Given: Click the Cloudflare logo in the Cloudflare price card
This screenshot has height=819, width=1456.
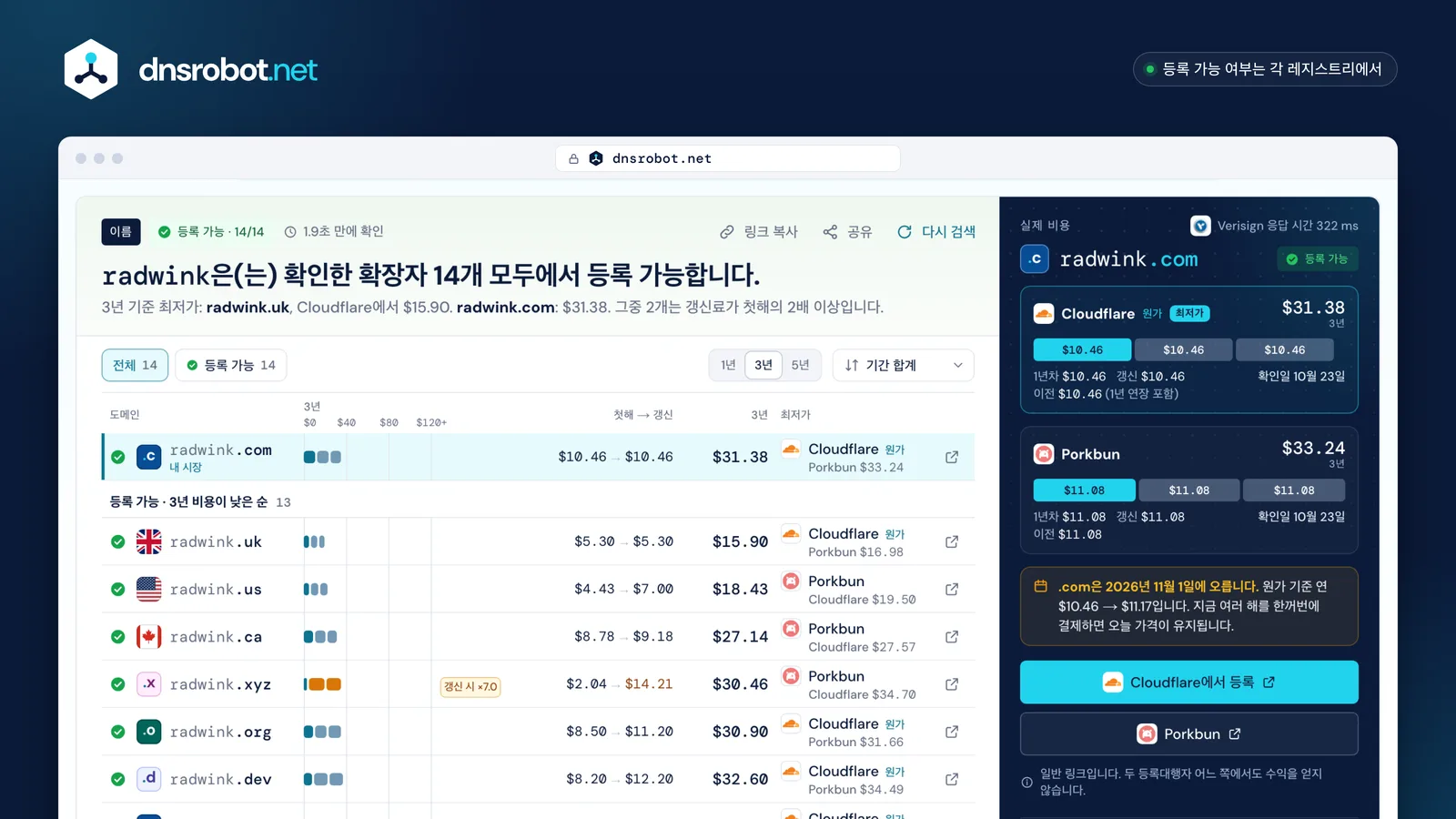Looking at the screenshot, I should [1044, 314].
